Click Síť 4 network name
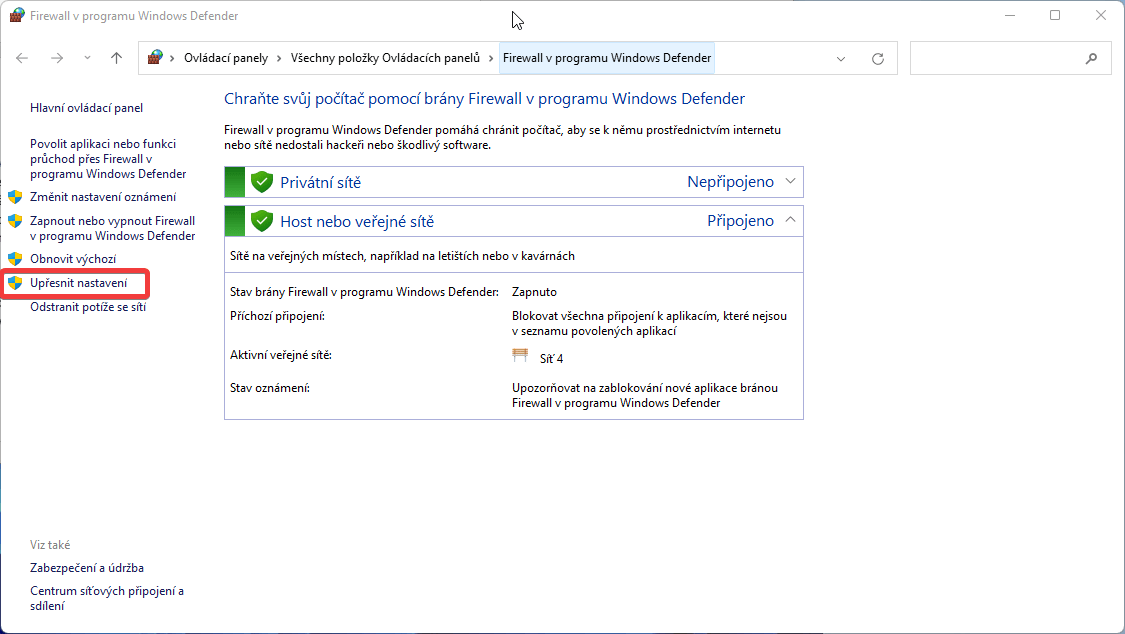The image size is (1125, 634). [551, 359]
